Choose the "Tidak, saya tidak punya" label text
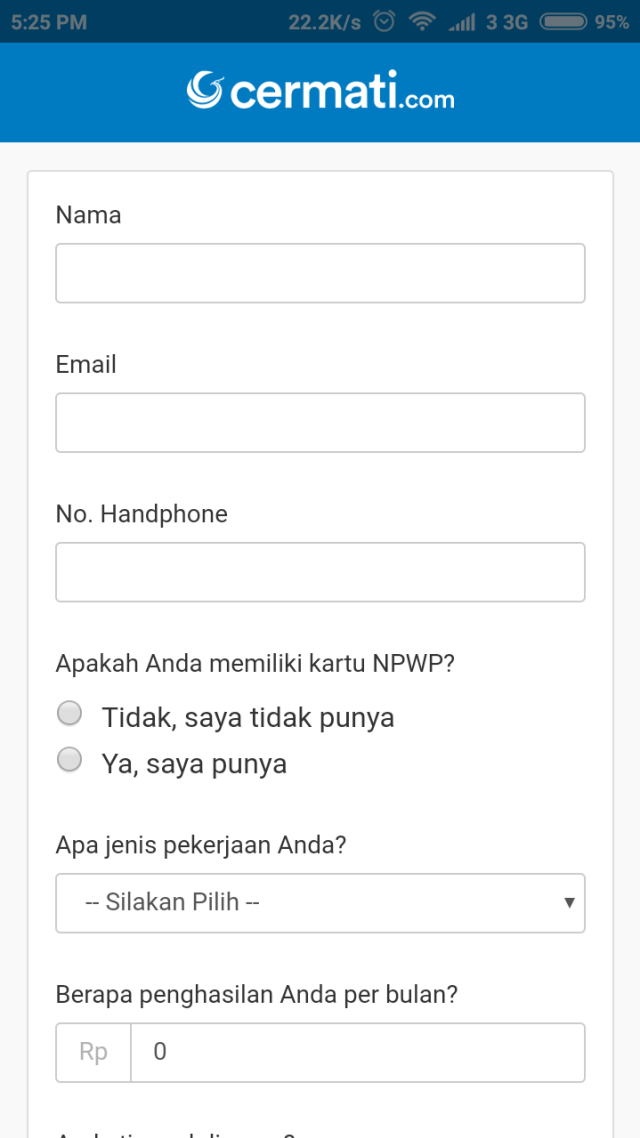Screen dimensions: 640x1138 coord(247,718)
